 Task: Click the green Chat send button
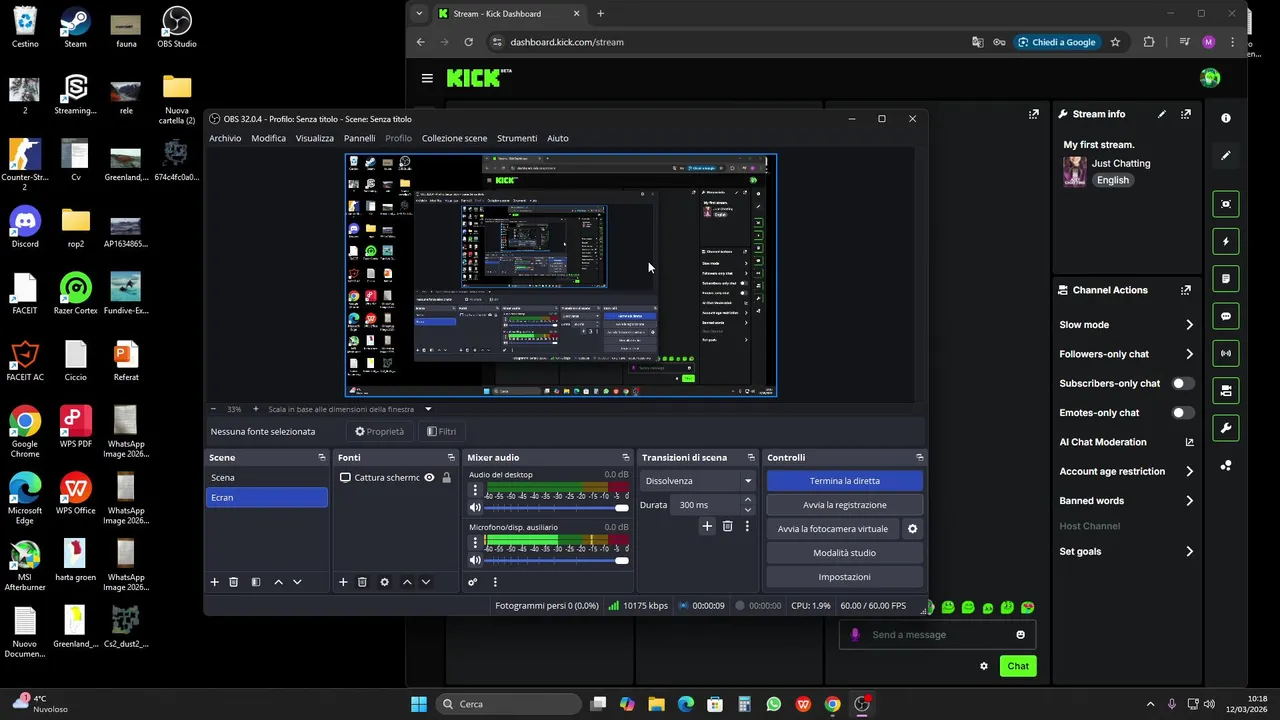[x=1018, y=666]
